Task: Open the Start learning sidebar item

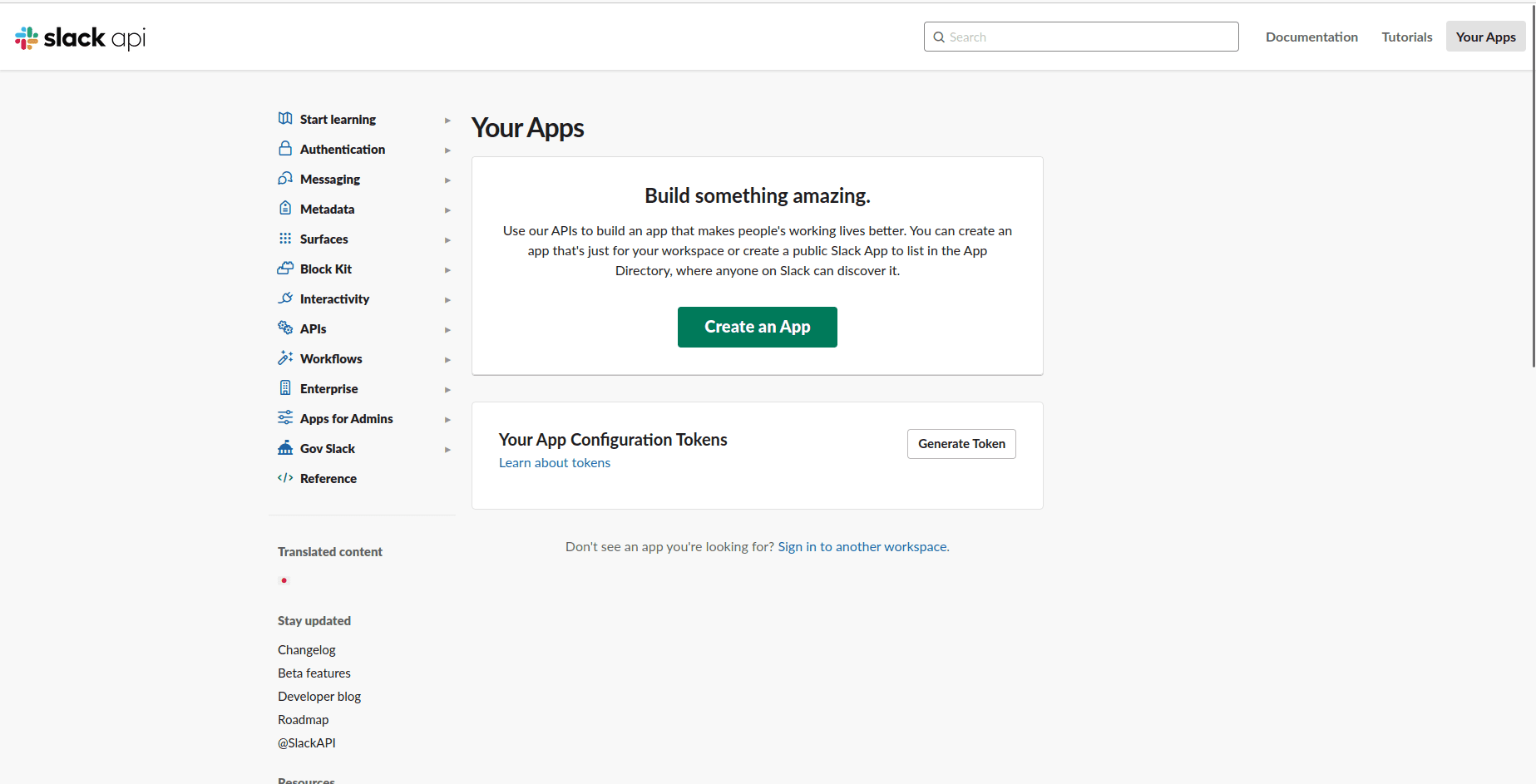Action: coord(338,120)
